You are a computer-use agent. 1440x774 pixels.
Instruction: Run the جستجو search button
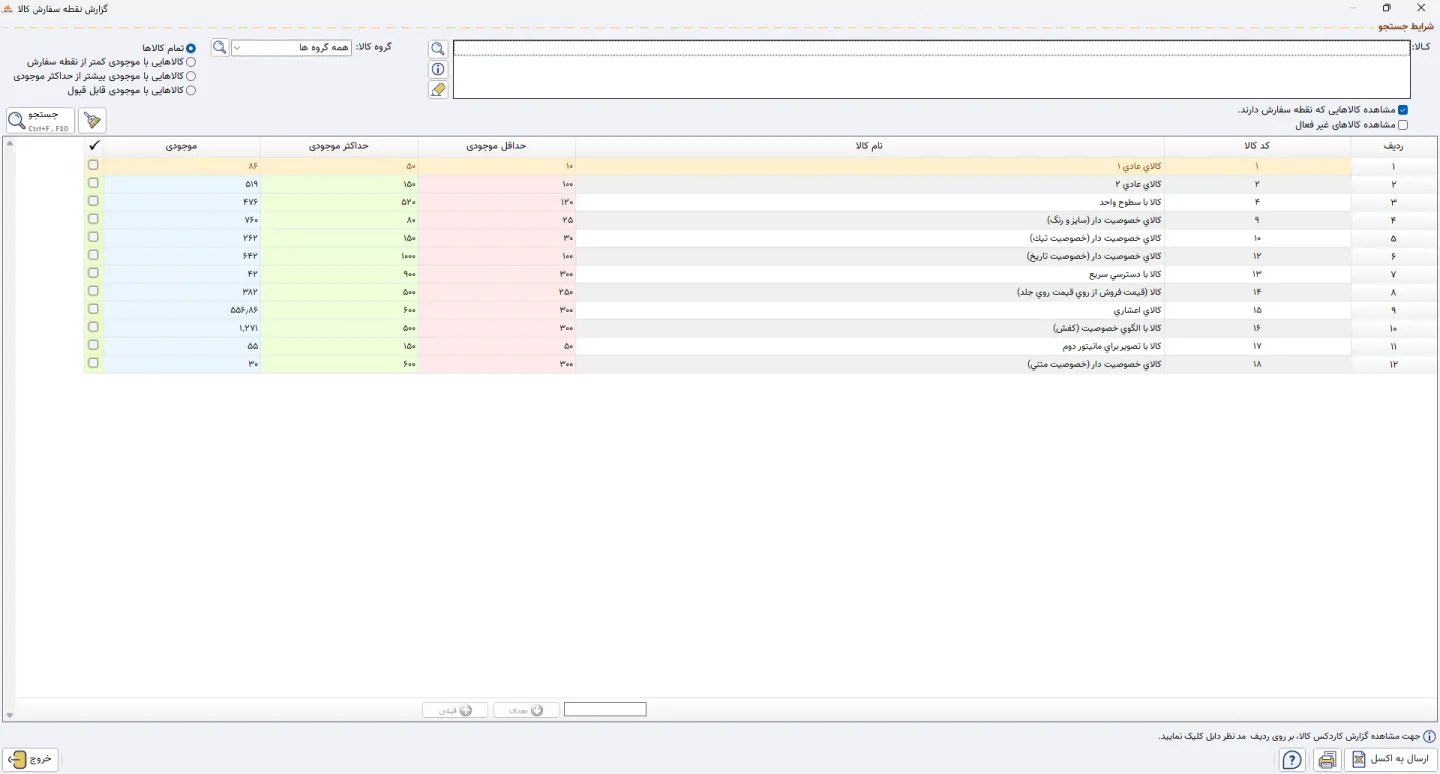[x=40, y=121]
